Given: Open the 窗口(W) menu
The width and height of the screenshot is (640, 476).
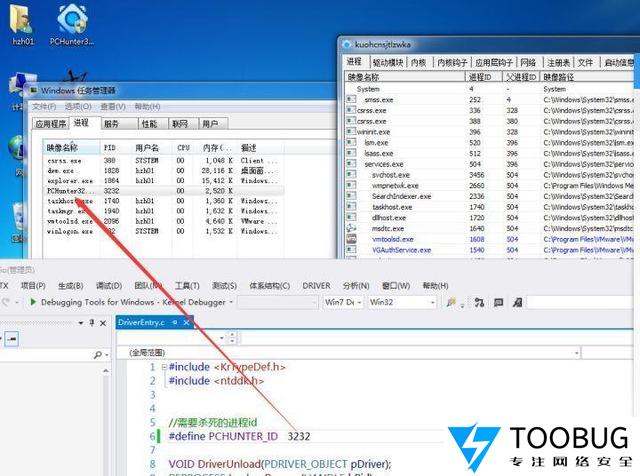Looking at the screenshot, I should point(396,286).
